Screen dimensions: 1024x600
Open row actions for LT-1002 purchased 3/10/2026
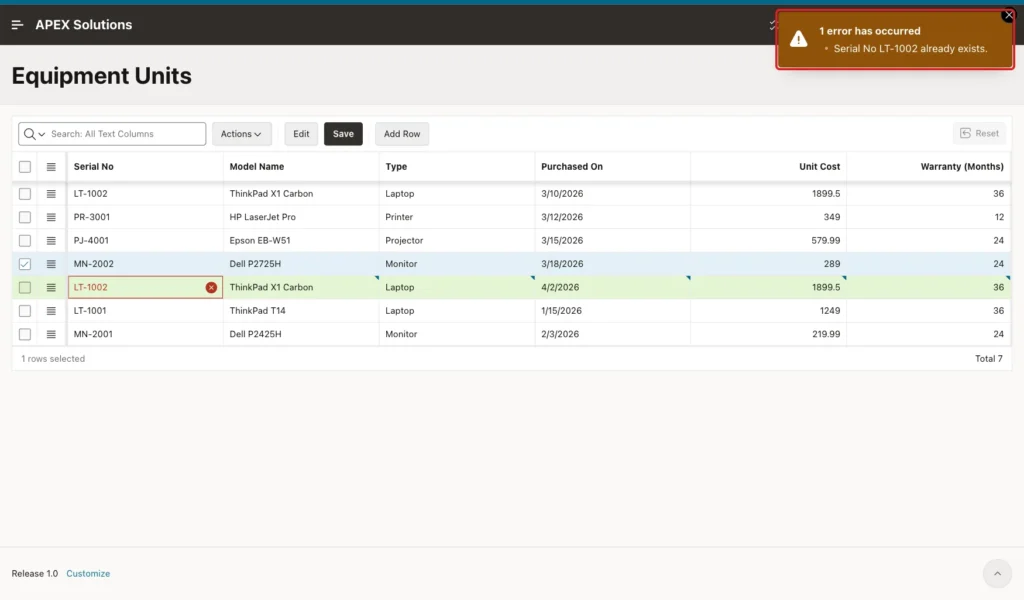coord(51,194)
